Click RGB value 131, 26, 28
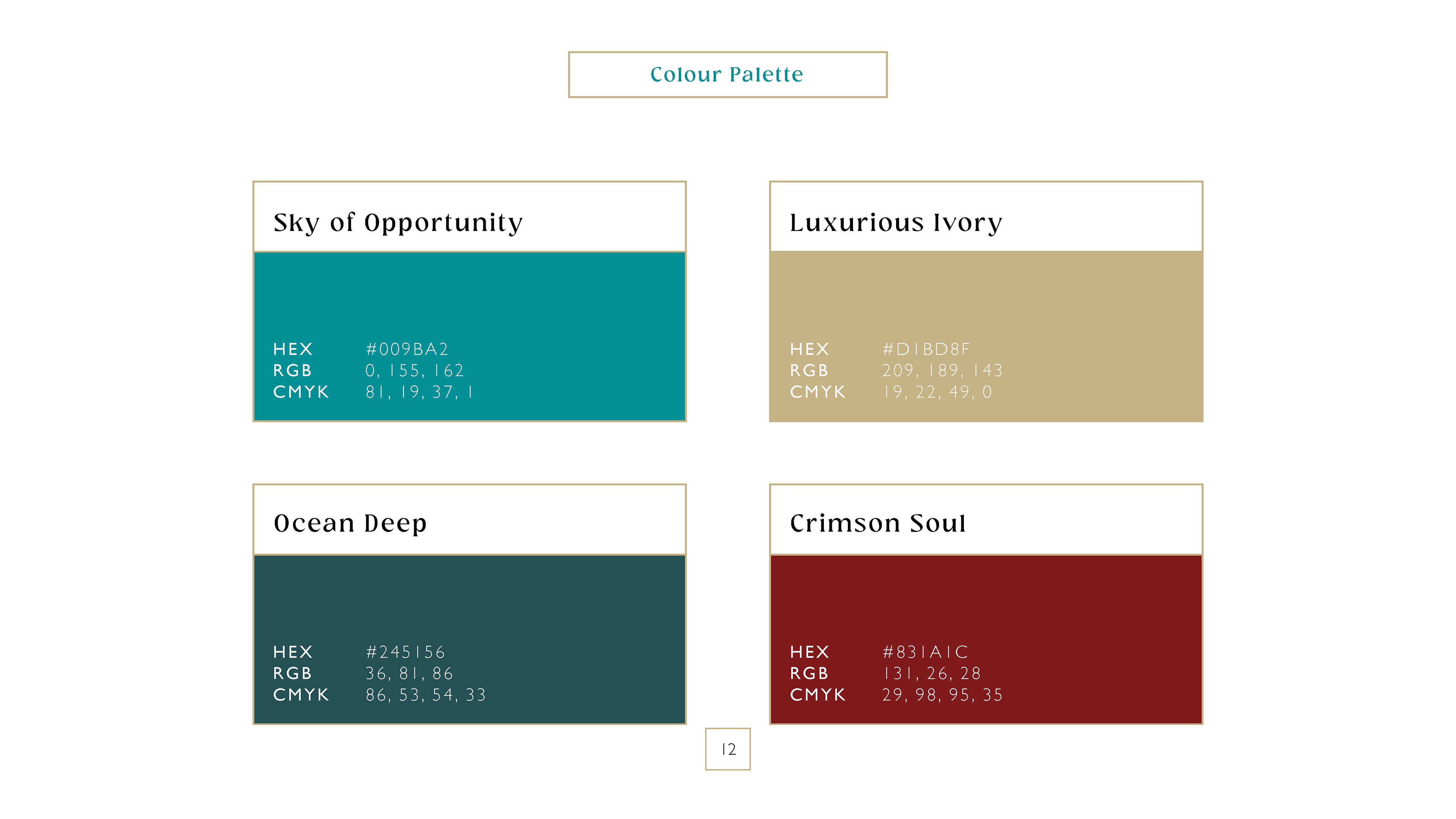Viewport: 1456px width, 819px height. 932,674
